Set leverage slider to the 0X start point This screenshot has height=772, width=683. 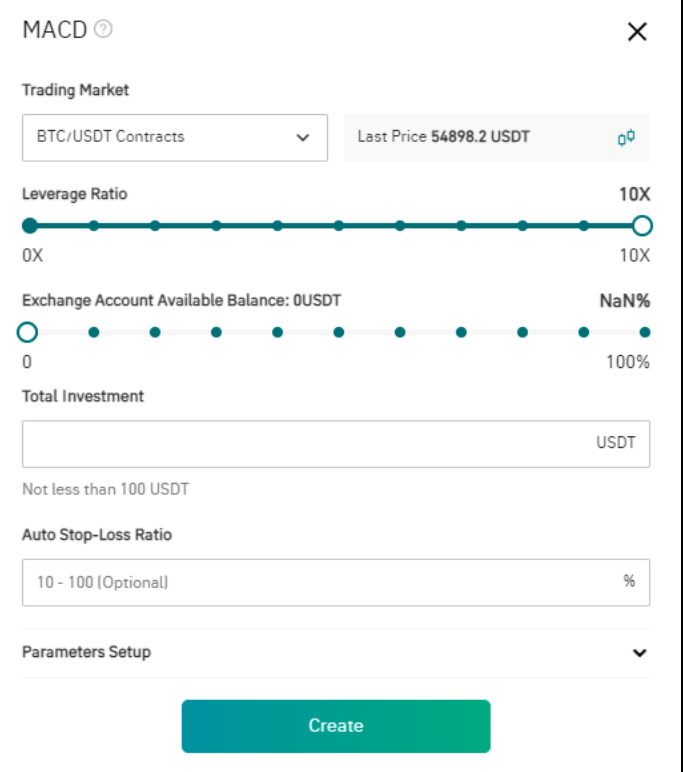[x=30, y=226]
